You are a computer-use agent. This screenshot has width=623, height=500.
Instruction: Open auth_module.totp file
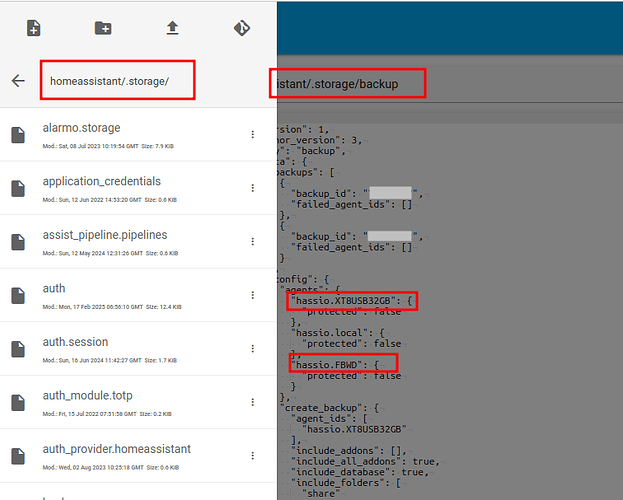[138, 402]
